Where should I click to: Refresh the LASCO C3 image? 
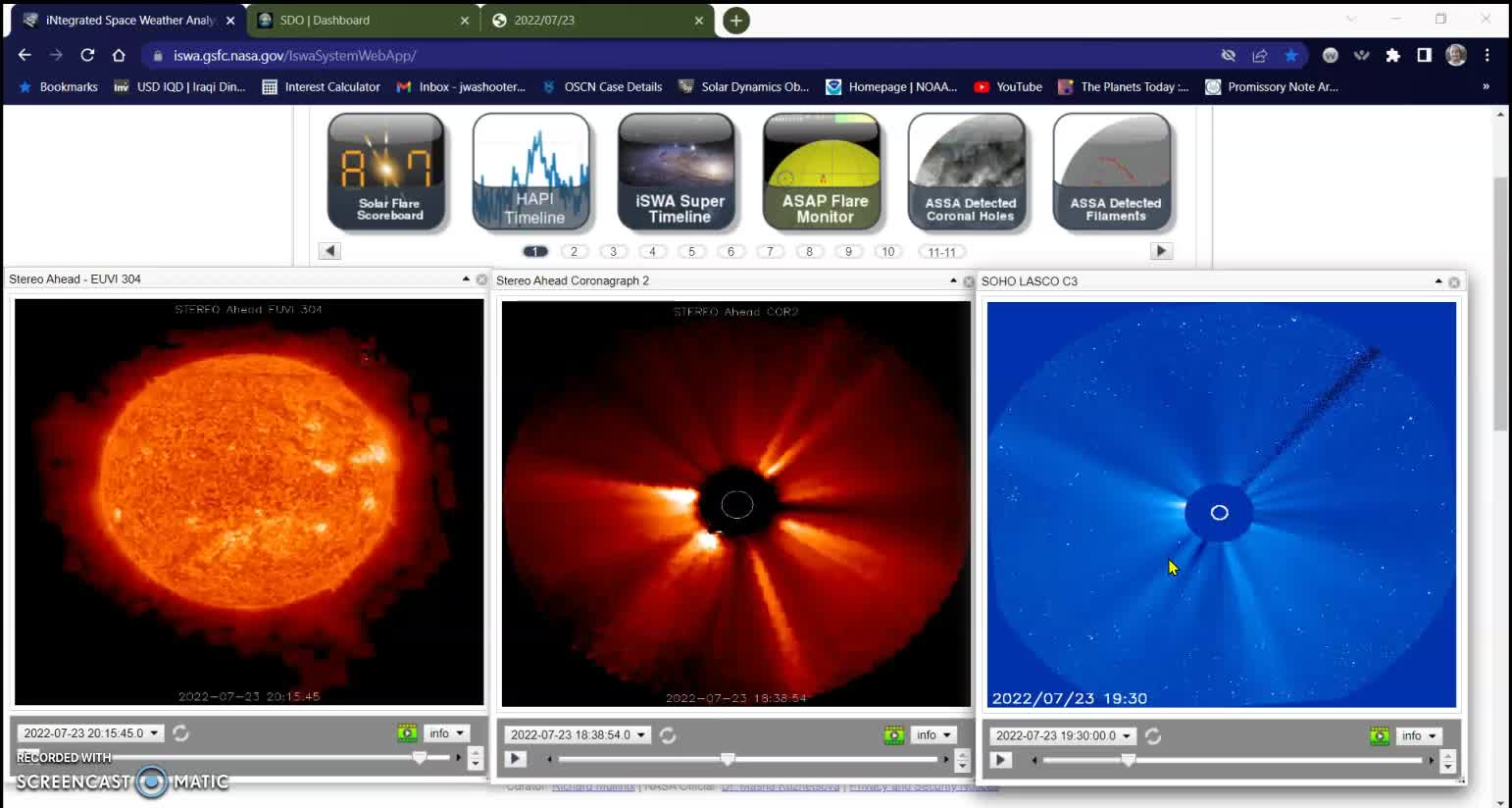point(1153,736)
